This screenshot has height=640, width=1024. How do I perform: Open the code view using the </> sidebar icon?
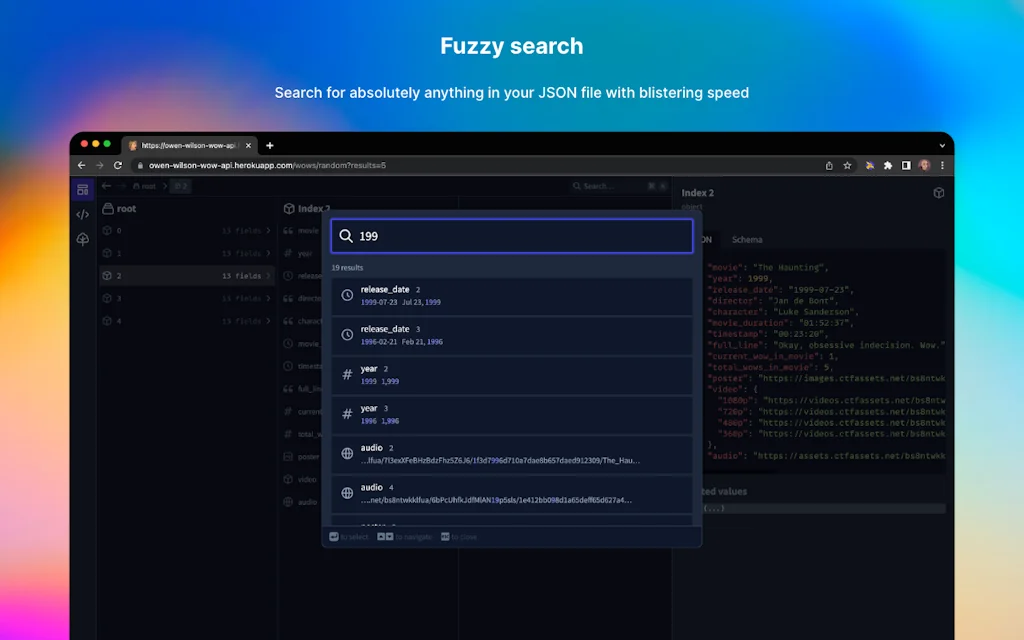[82, 214]
